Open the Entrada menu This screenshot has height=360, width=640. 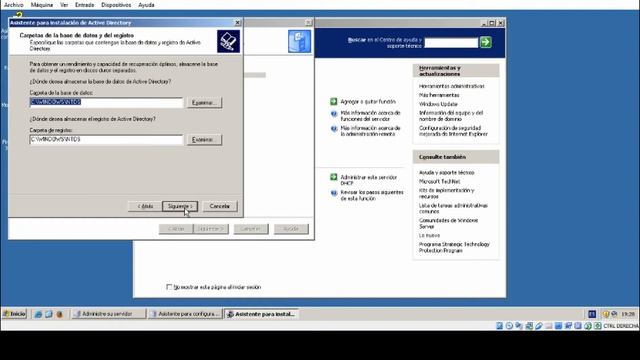click(84, 5)
